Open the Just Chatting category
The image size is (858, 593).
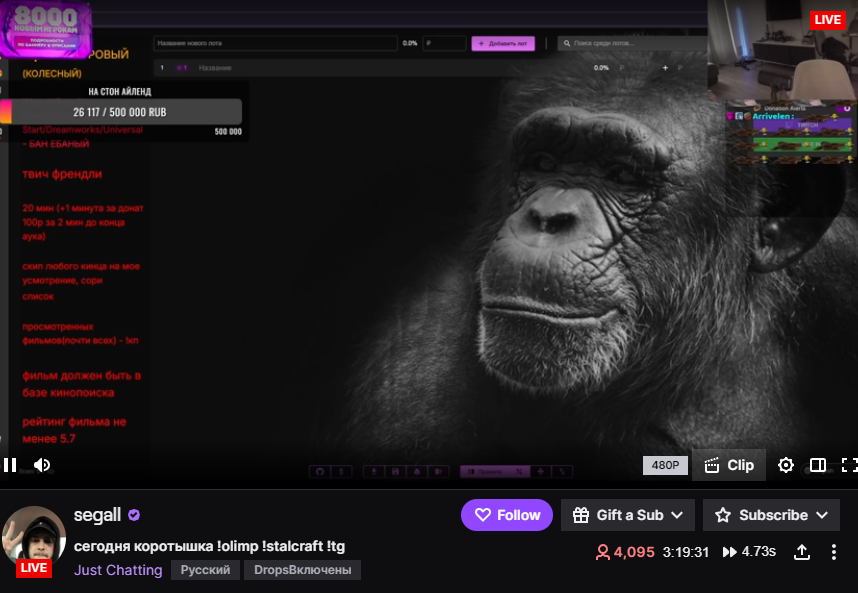coord(118,569)
